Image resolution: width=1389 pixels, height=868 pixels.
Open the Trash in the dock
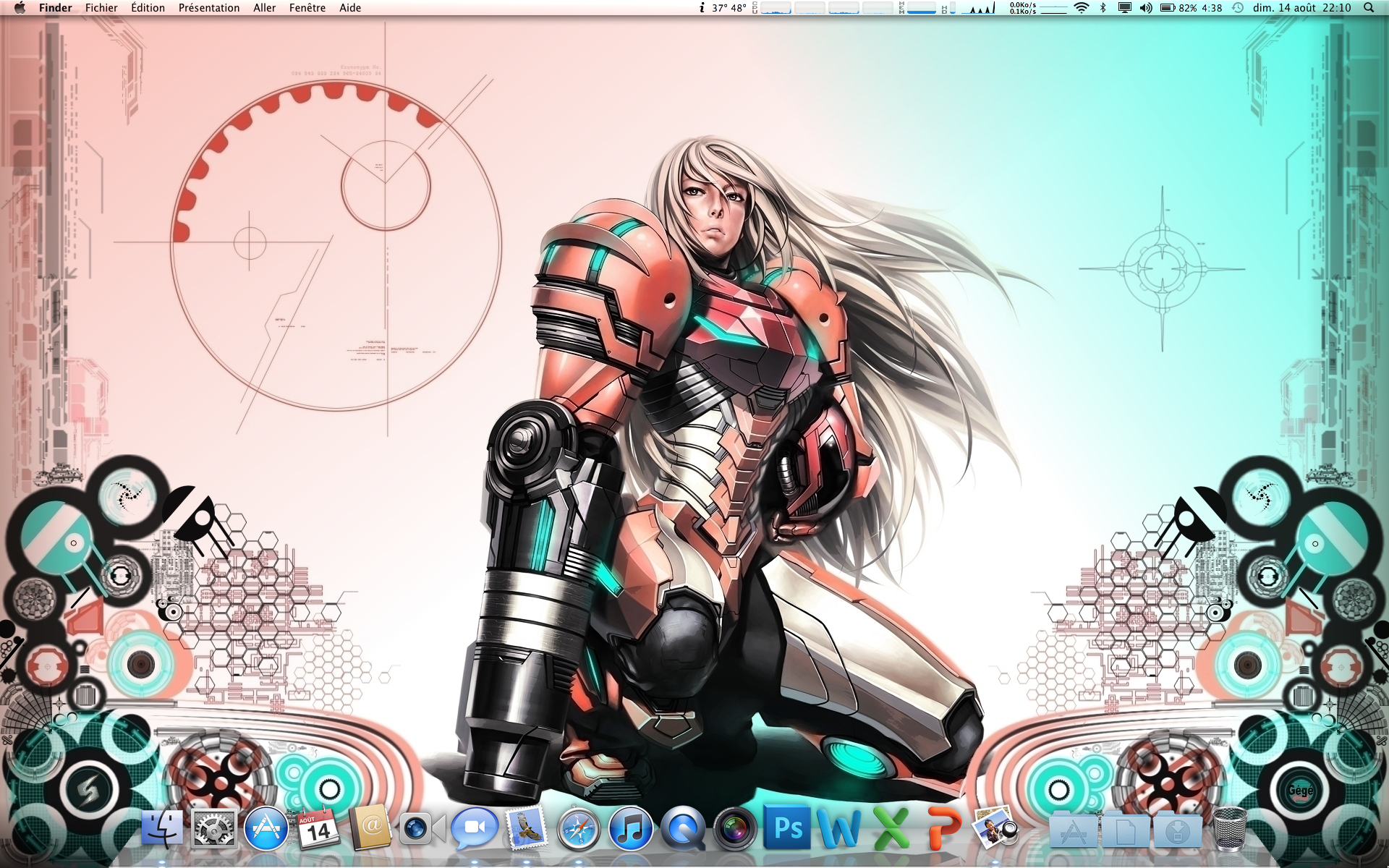tap(1229, 830)
